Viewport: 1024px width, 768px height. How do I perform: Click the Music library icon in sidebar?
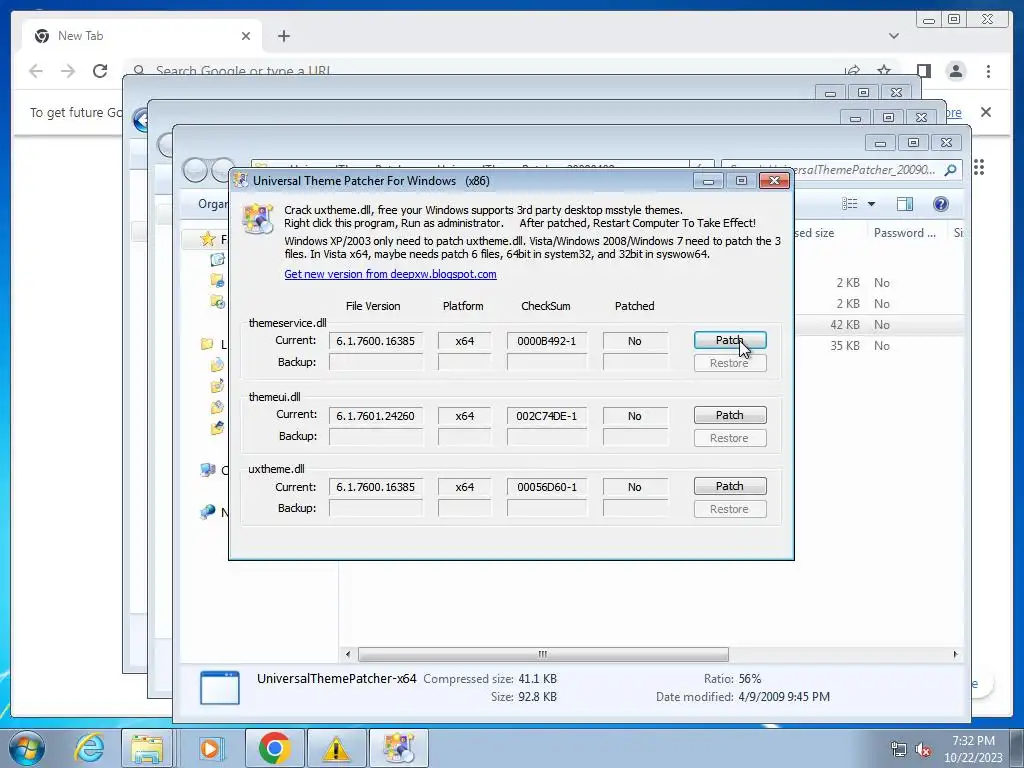[217, 385]
